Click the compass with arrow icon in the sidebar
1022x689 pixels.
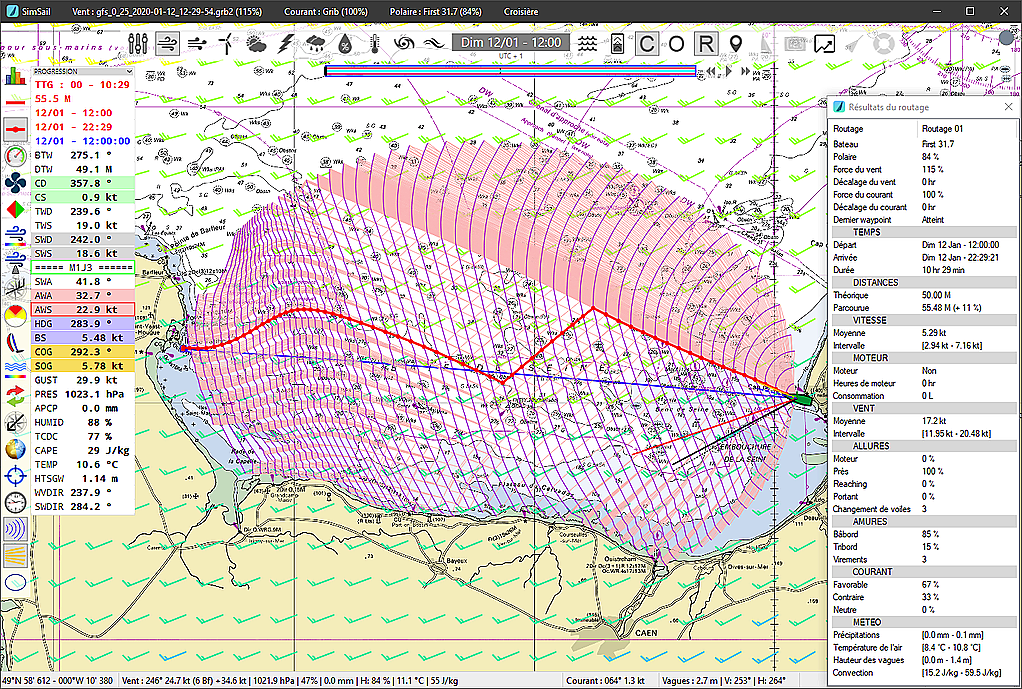(x=15, y=424)
